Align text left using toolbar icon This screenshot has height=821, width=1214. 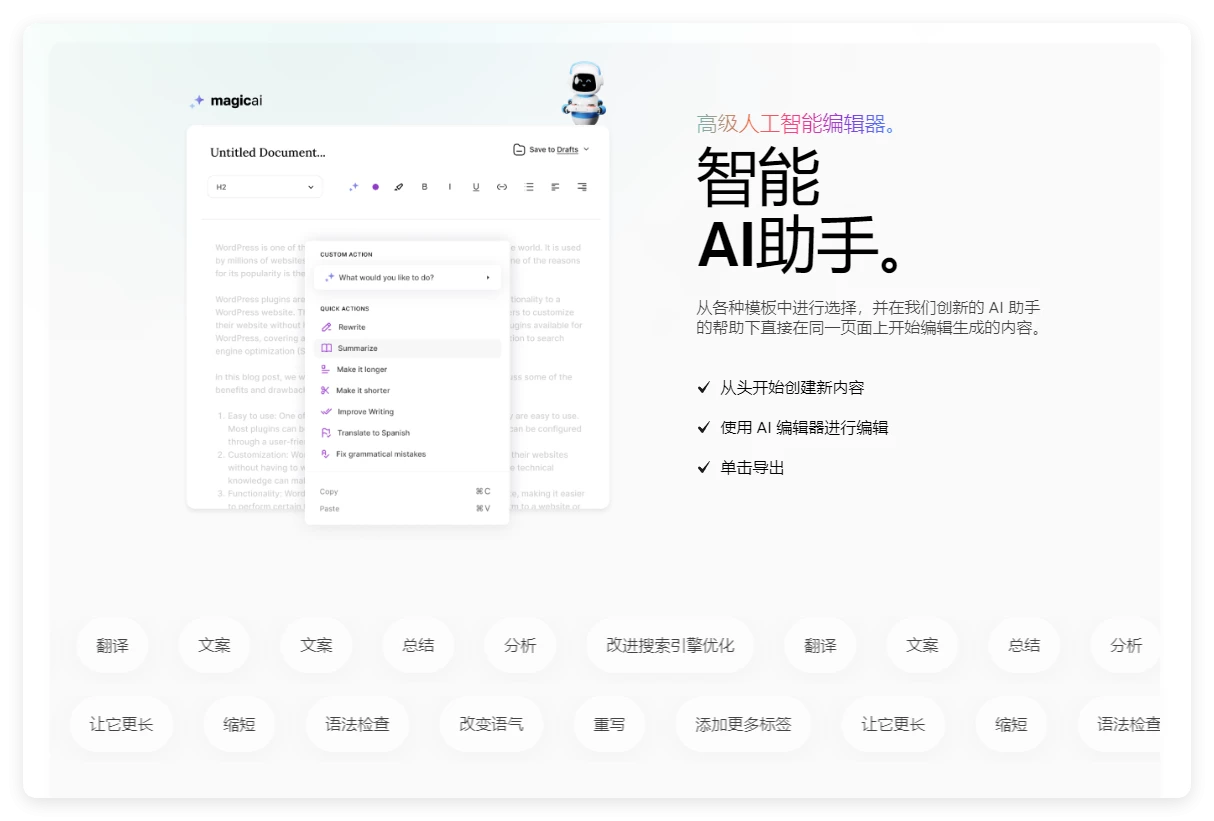[555, 187]
